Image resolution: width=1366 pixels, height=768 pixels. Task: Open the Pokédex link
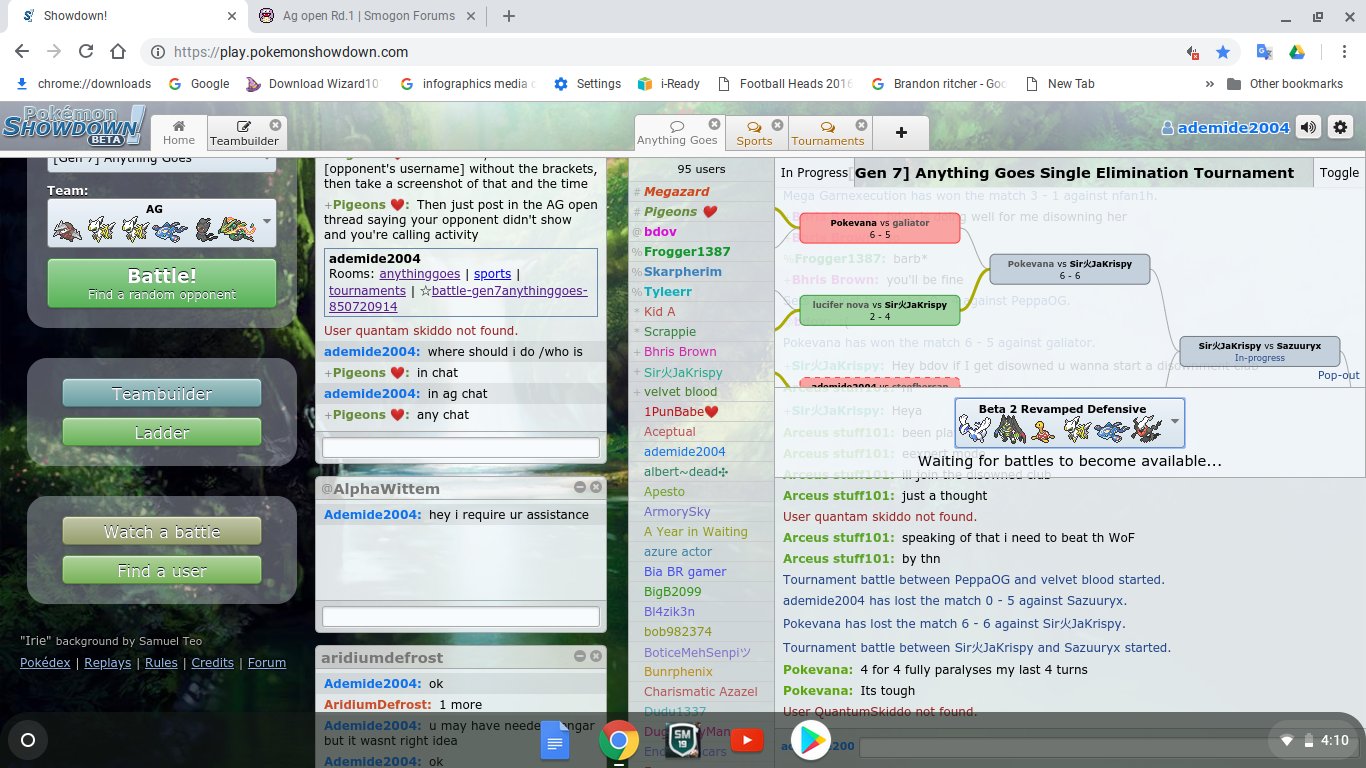[45, 662]
